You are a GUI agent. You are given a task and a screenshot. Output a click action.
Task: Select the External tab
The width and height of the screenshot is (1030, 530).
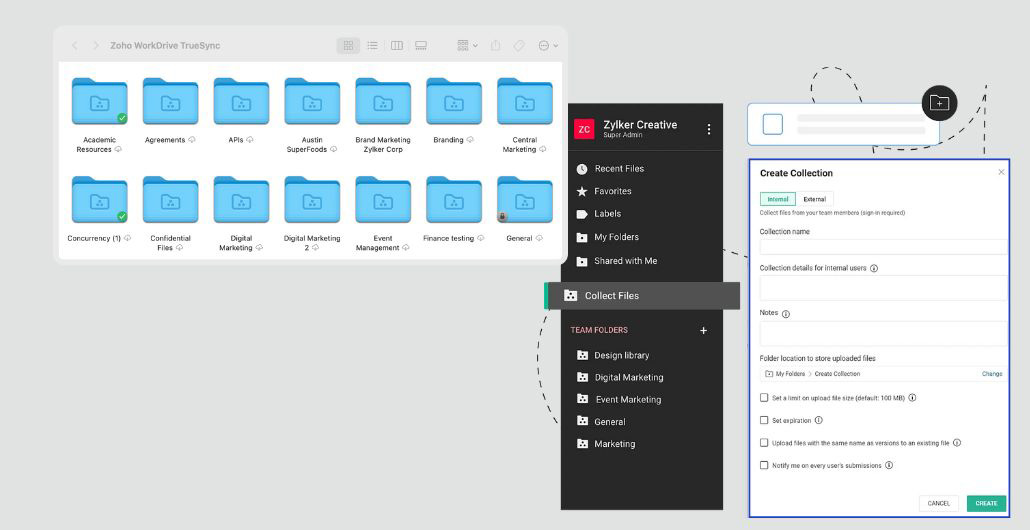click(815, 199)
